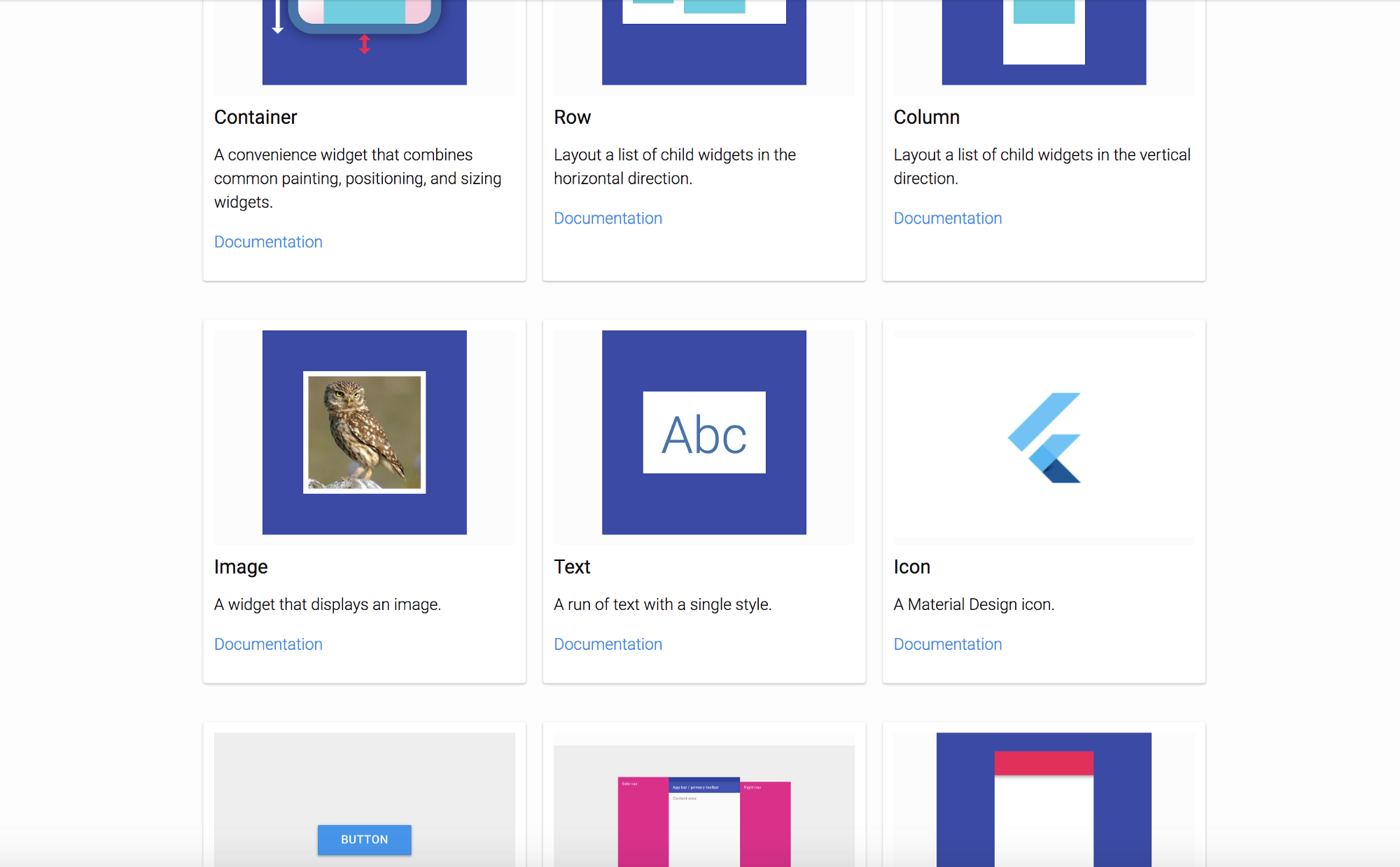This screenshot has width=1400, height=867.
Task: Click the Row description about horizontal direction
Action: pyautogui.click(x=675, y=166)
